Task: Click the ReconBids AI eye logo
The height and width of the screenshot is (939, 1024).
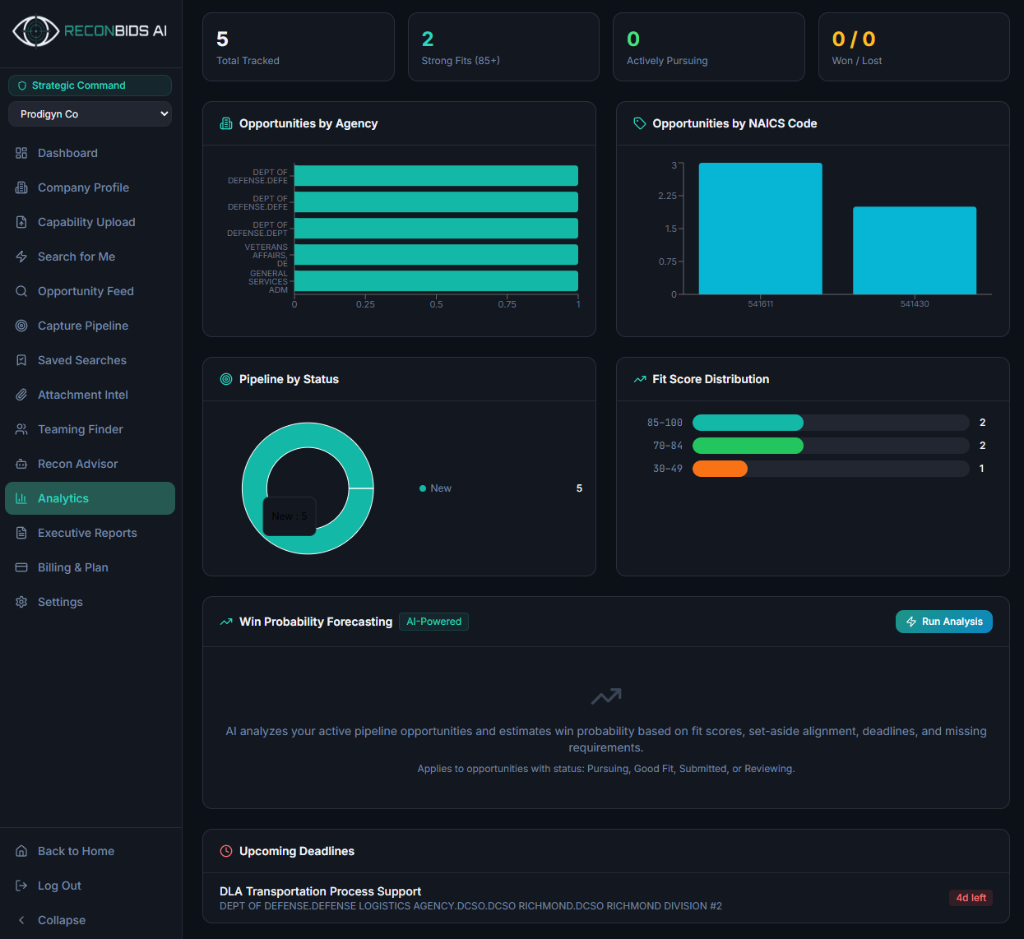Action: 36,31
